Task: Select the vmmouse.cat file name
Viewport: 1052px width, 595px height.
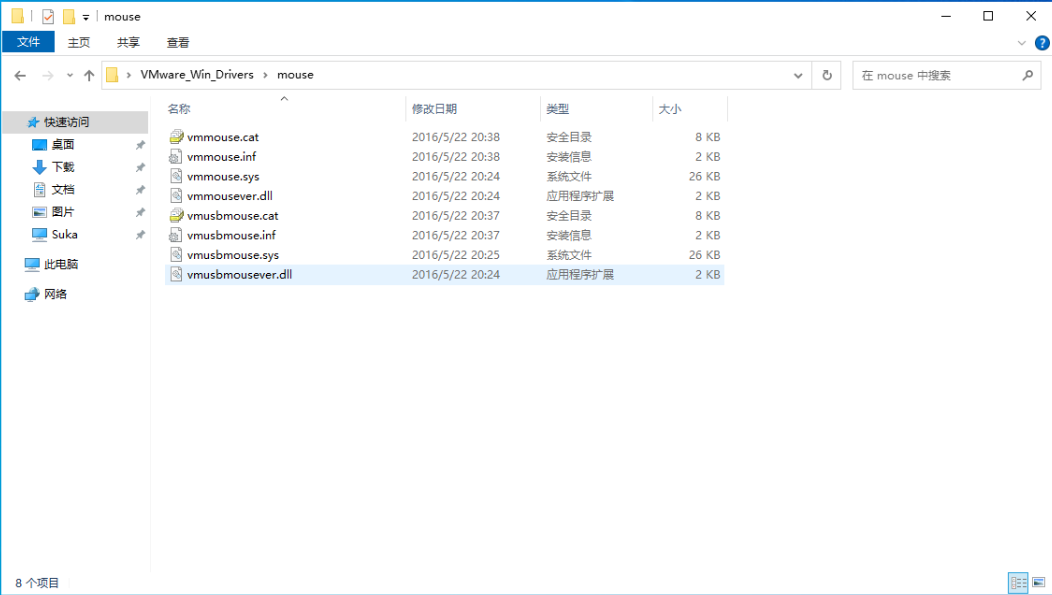Action: pyautogui.click(x=223, y=137)
